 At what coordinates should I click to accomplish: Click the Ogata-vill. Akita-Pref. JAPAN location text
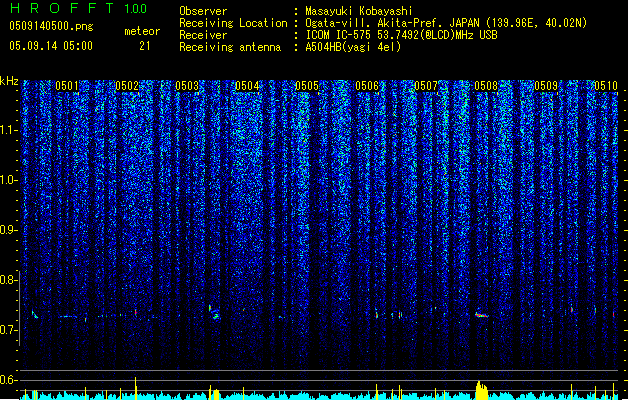coord(446,23)
